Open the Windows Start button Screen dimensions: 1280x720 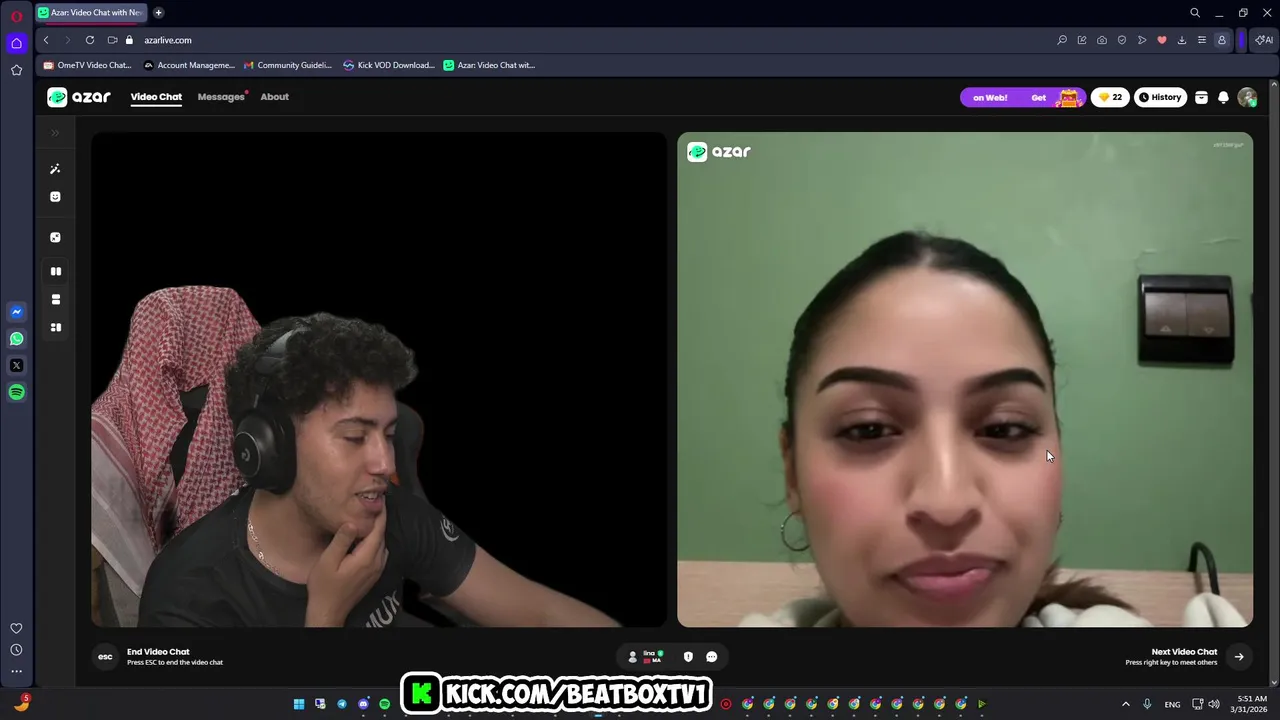(x=299, y=704)
